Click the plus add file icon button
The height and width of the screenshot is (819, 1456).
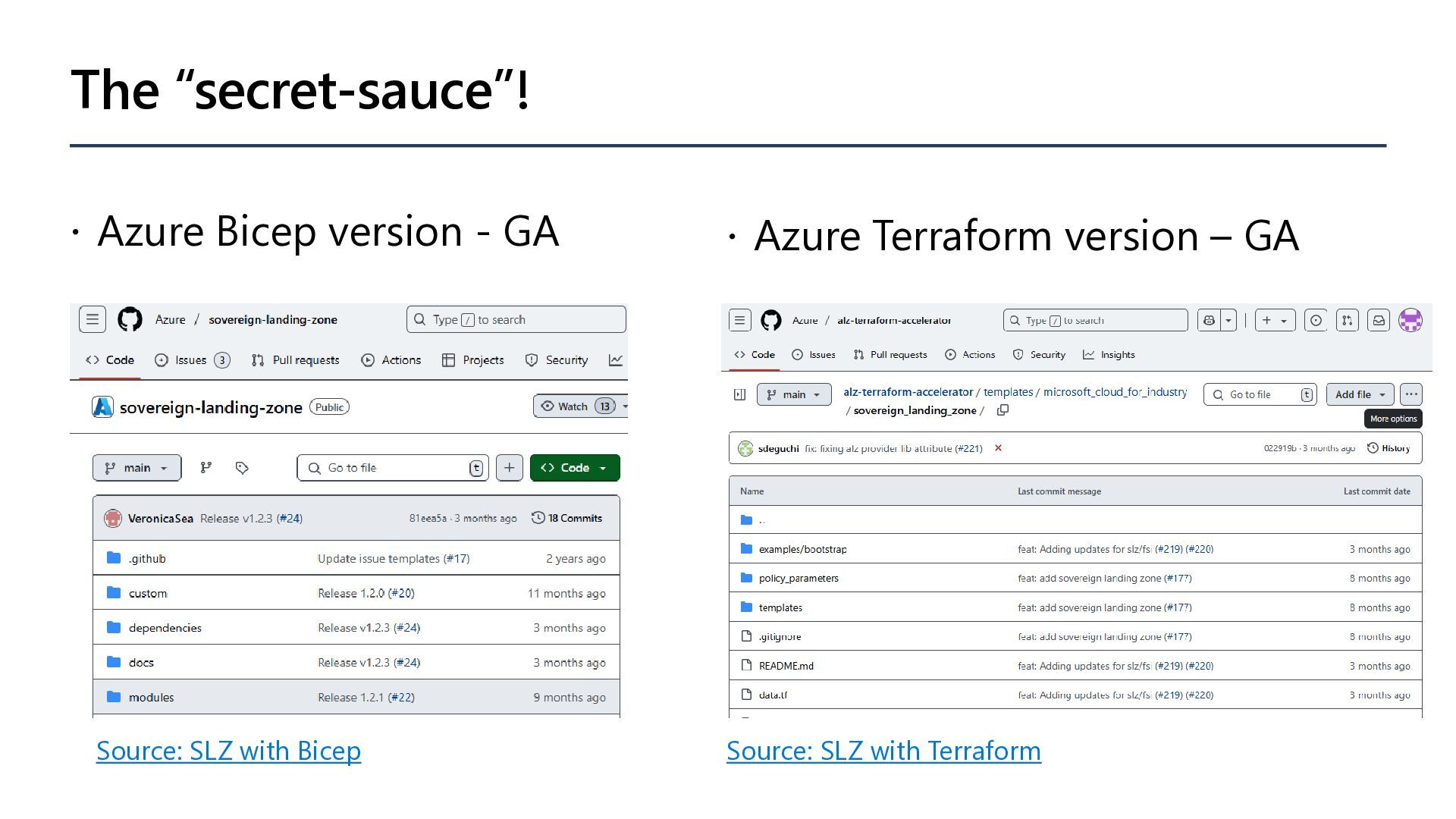(x=509, y=468)
